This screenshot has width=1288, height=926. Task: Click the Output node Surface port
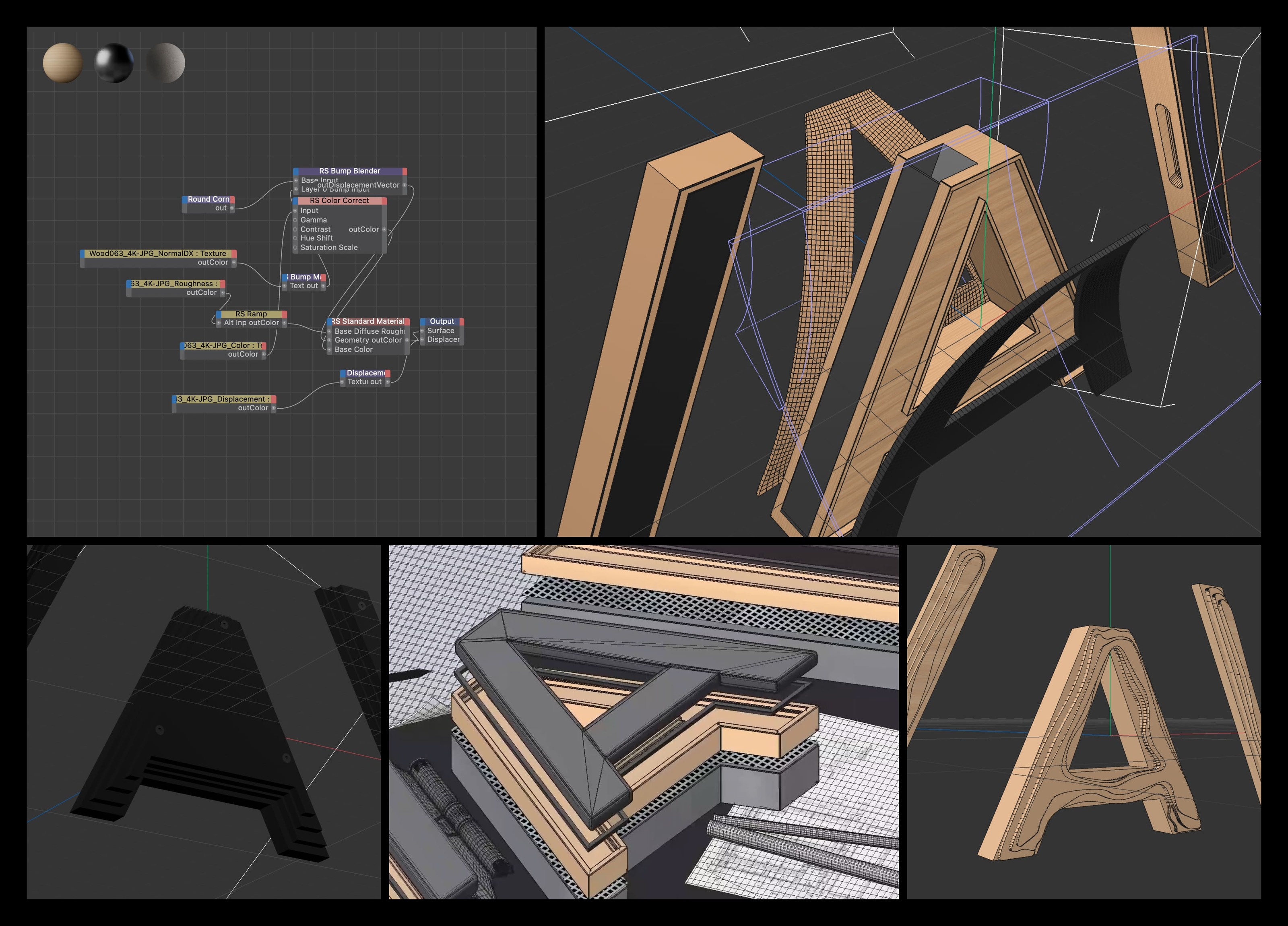point(422,331)
